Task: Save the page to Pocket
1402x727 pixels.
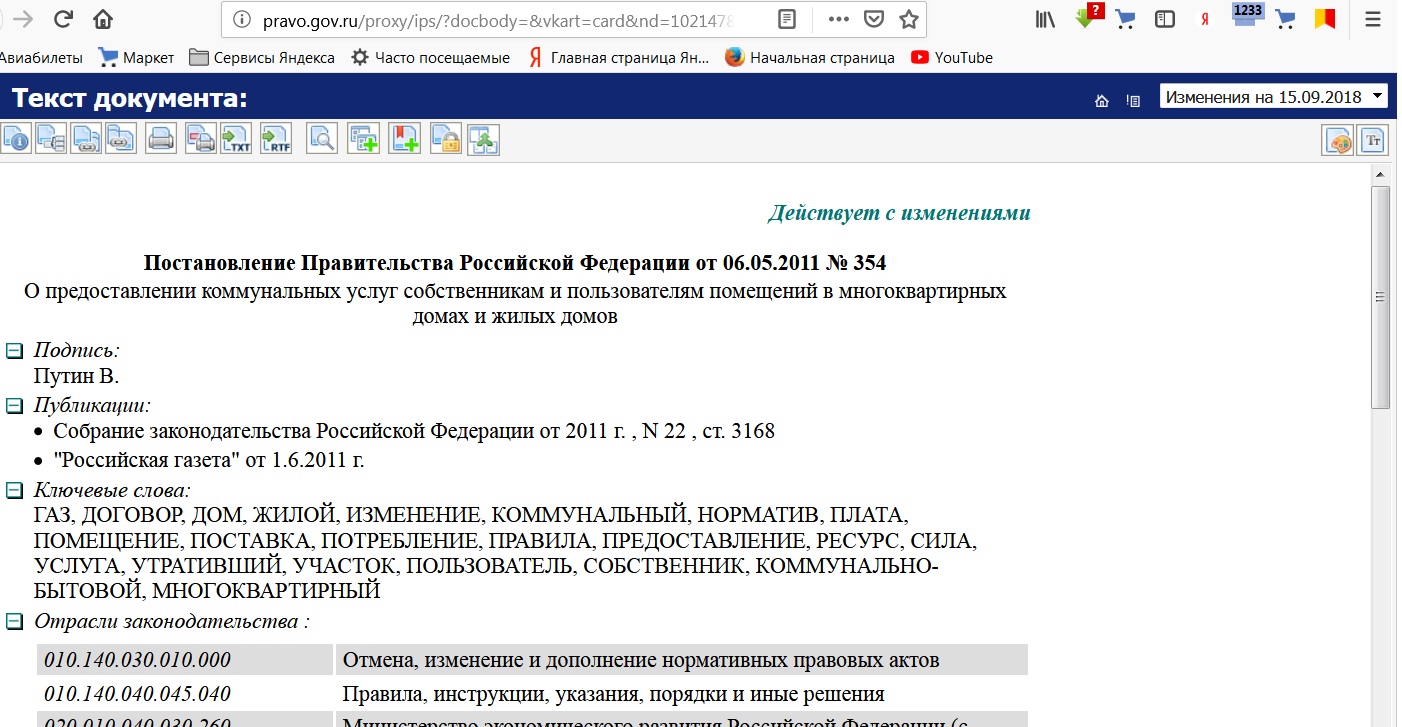Action: click(x=873, y=19)
